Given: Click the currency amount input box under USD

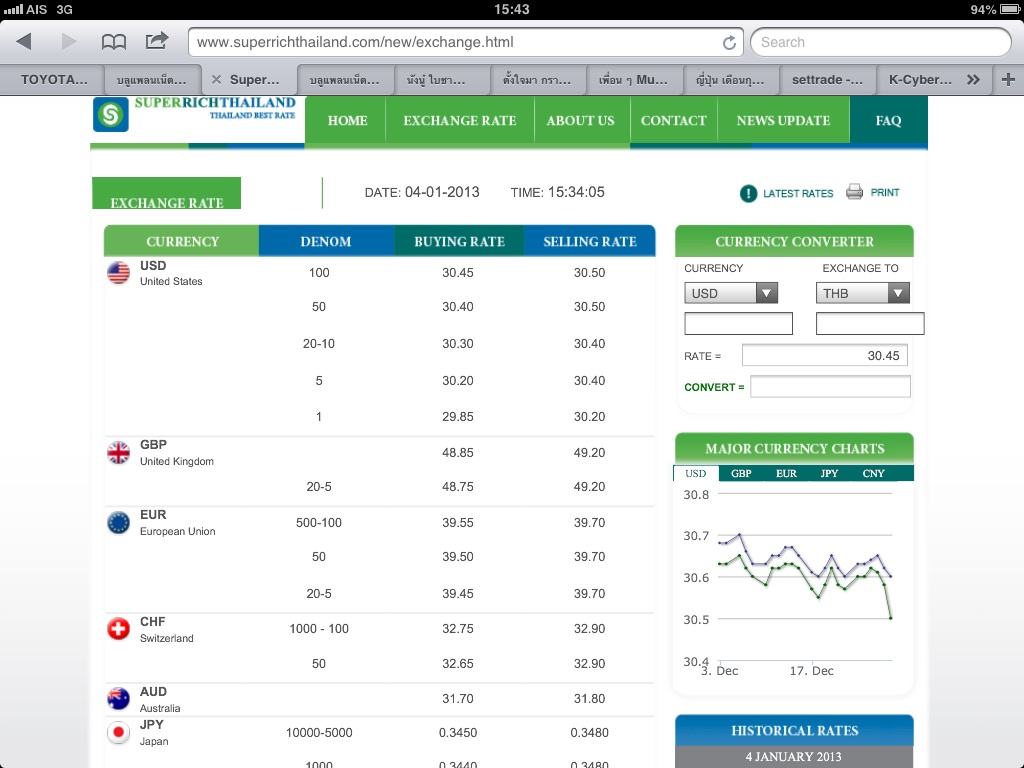Looking at the screenshot, I should tap(738, 323).
